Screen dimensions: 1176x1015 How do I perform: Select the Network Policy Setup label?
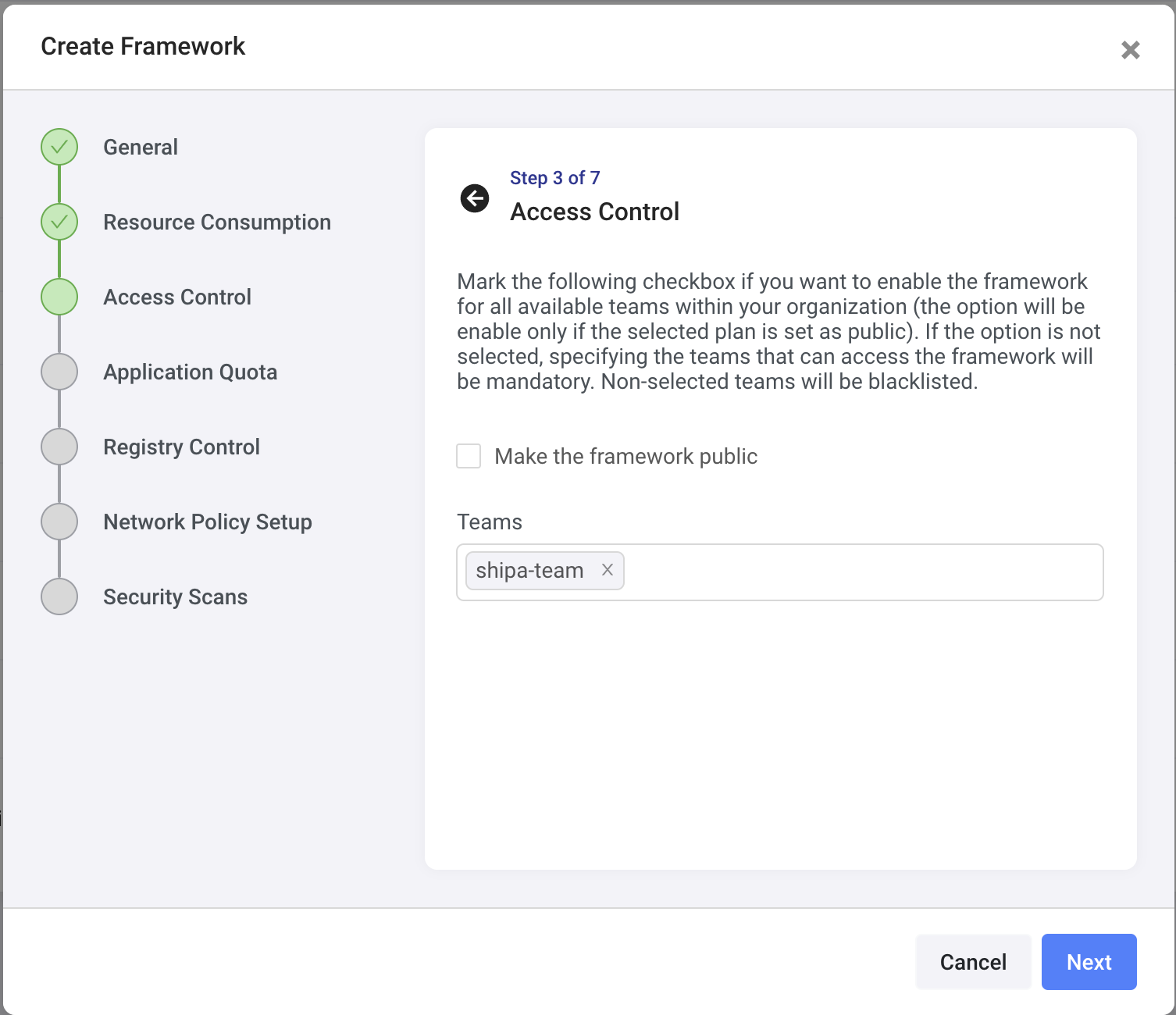click(208, 522)
